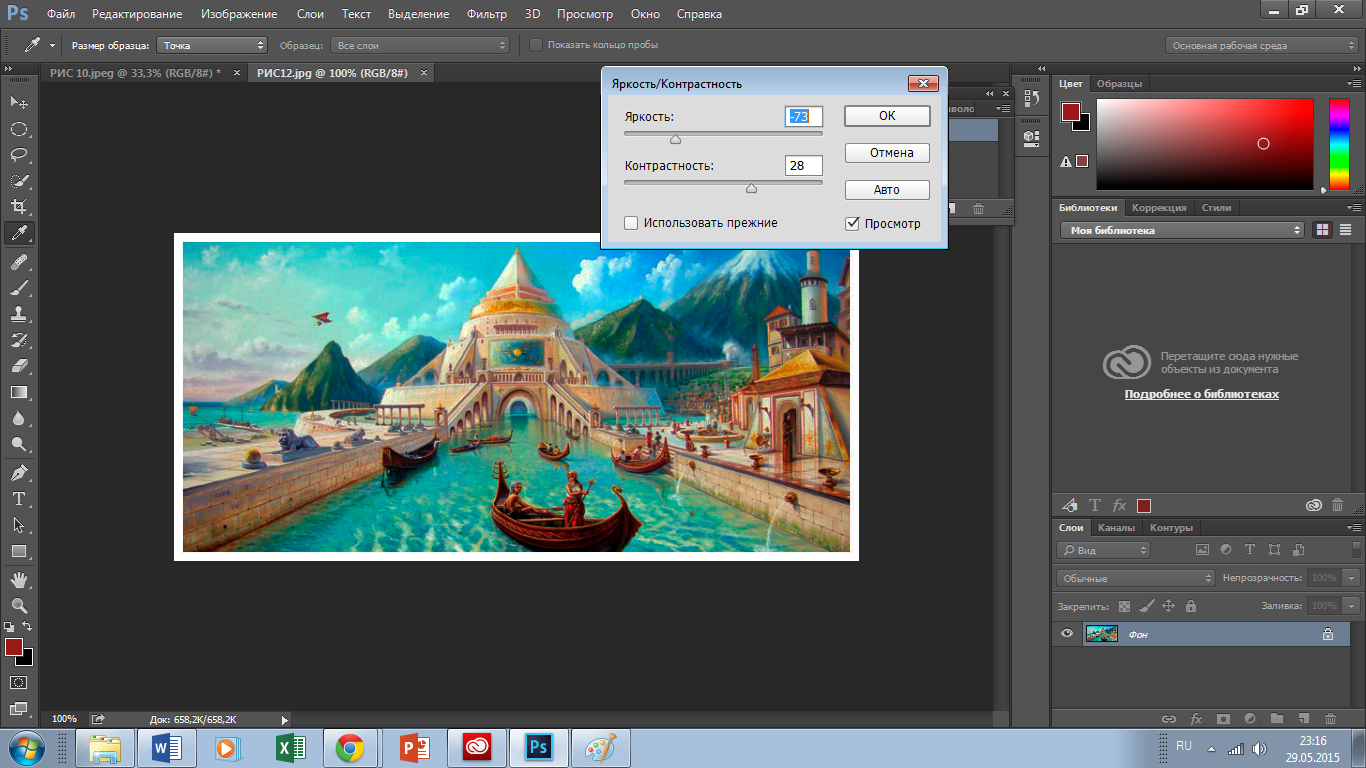
Task: Open workspace 'Основная рабочая среда' dropdown
Action: tap(1262, 45)
